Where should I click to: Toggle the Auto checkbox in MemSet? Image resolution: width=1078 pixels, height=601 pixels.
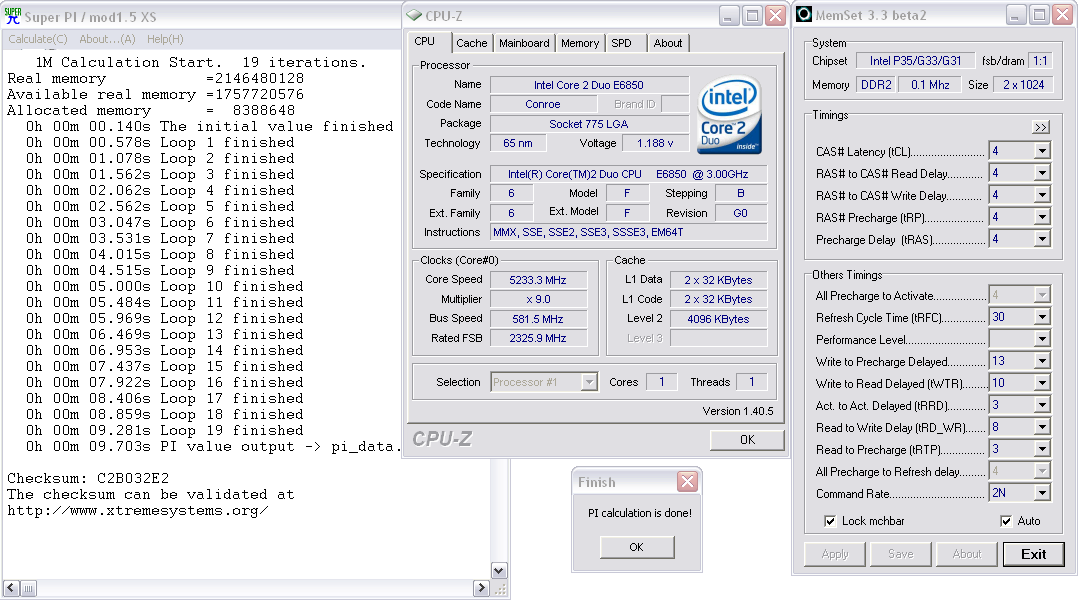coord(1006,521)
